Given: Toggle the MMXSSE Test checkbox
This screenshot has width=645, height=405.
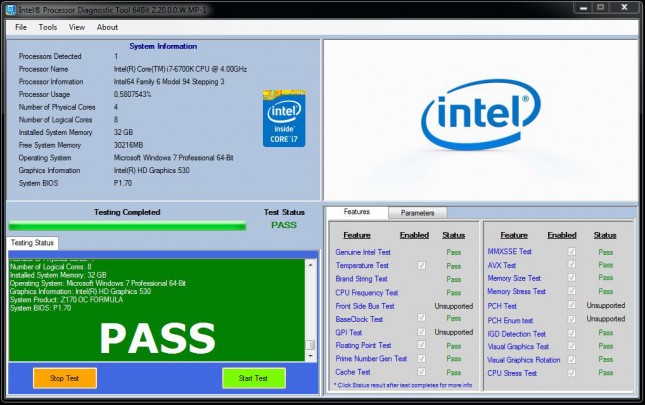Looking at the screenshot, I should tap(572, 251).
